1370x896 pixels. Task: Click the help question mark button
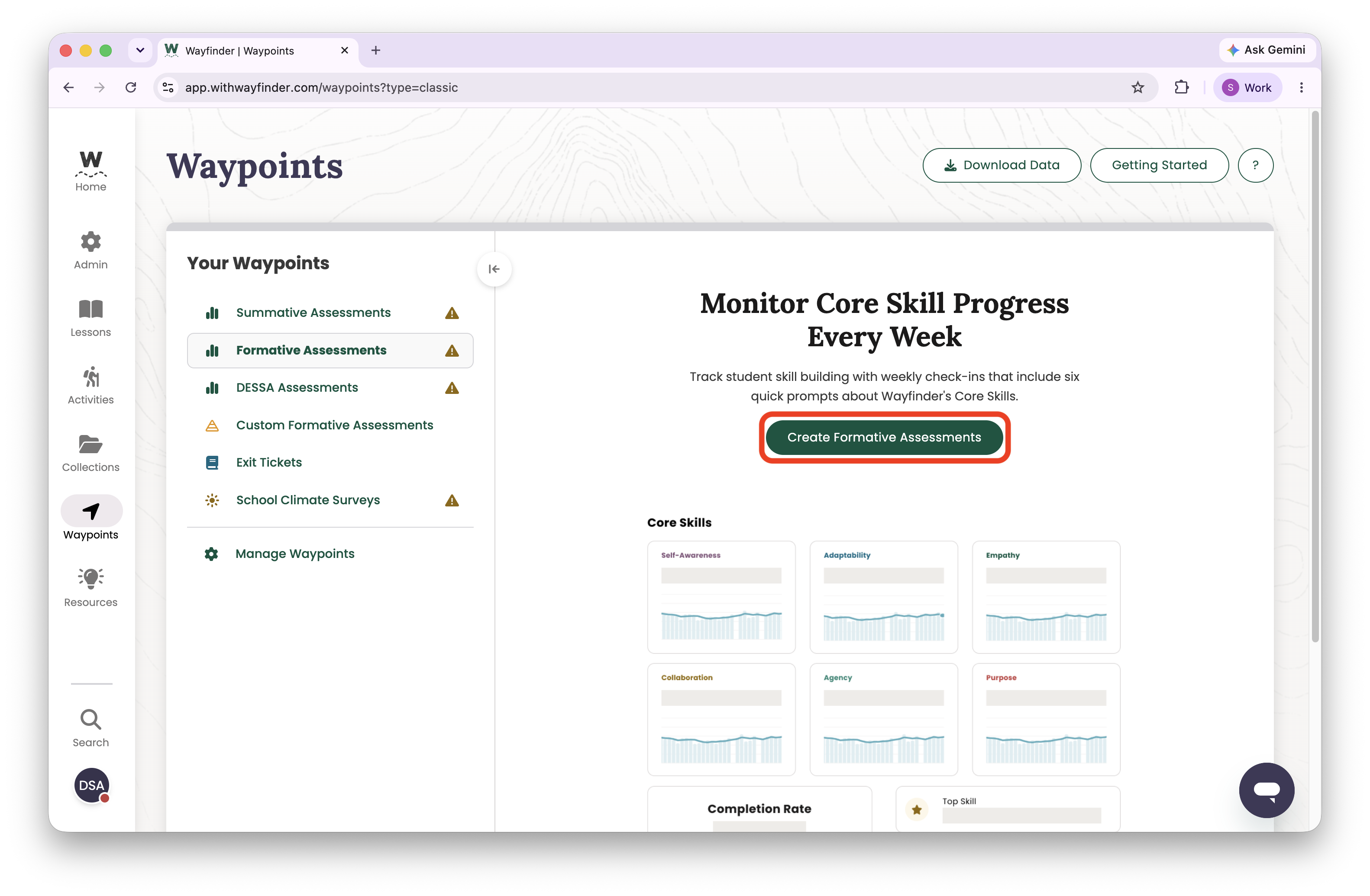[1255, 165]
